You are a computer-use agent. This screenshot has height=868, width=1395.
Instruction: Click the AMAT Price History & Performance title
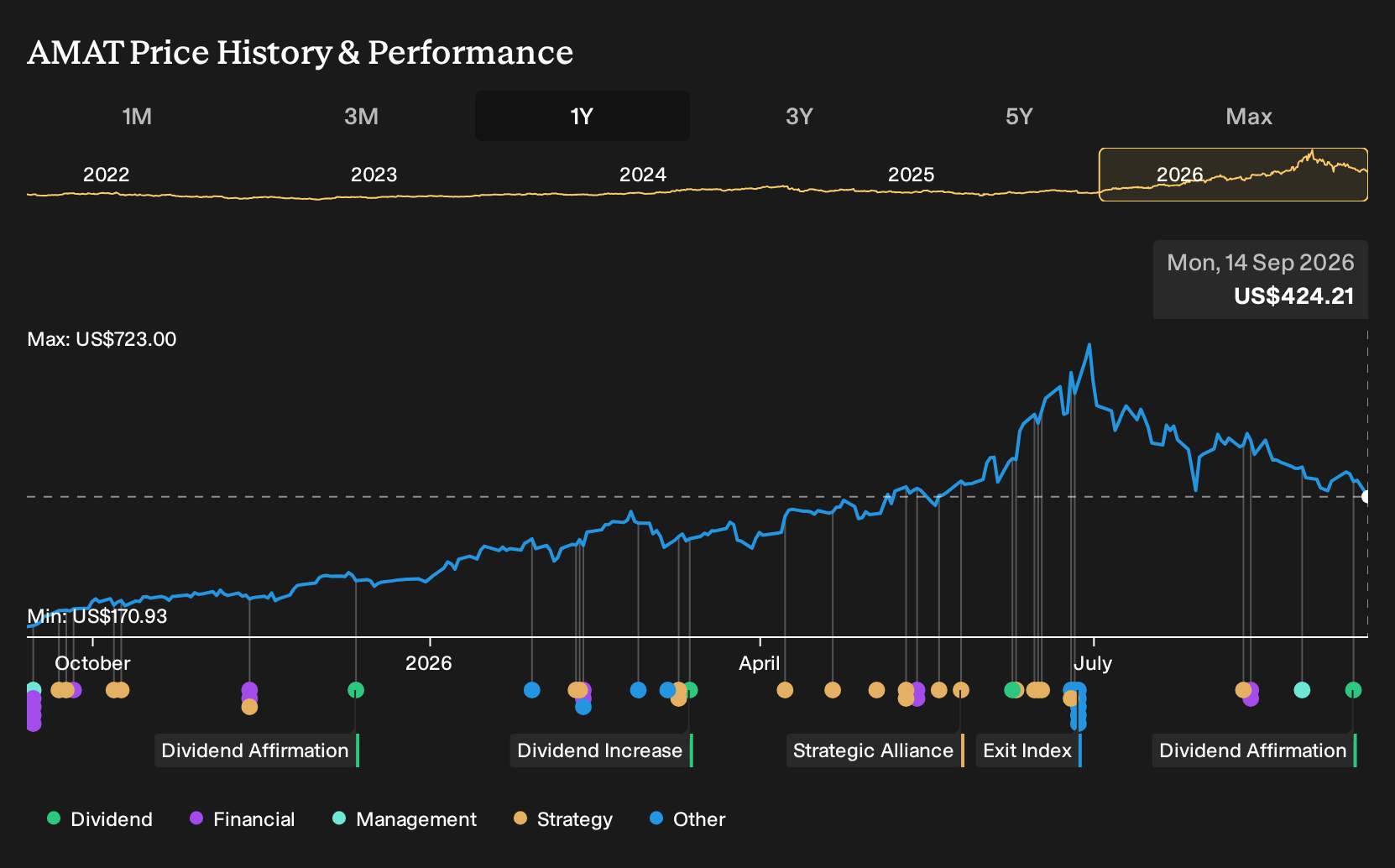(x=300, y=52)
